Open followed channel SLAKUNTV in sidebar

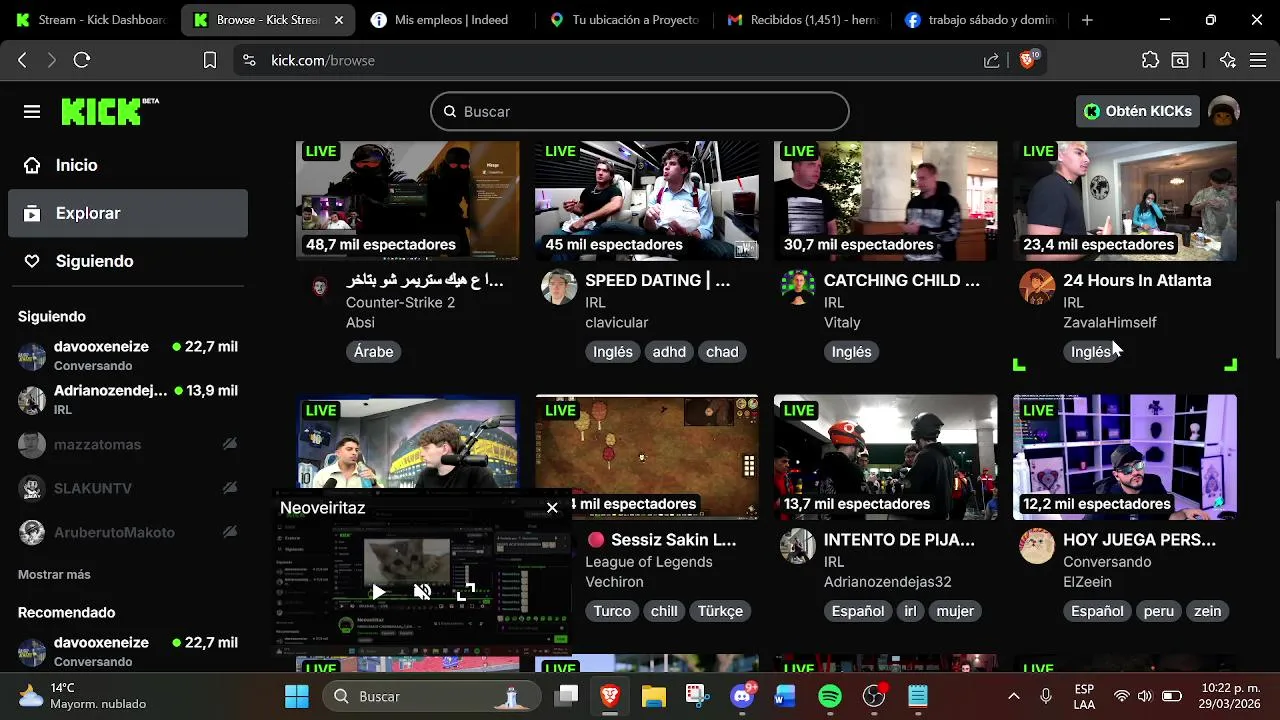point(128,488)
